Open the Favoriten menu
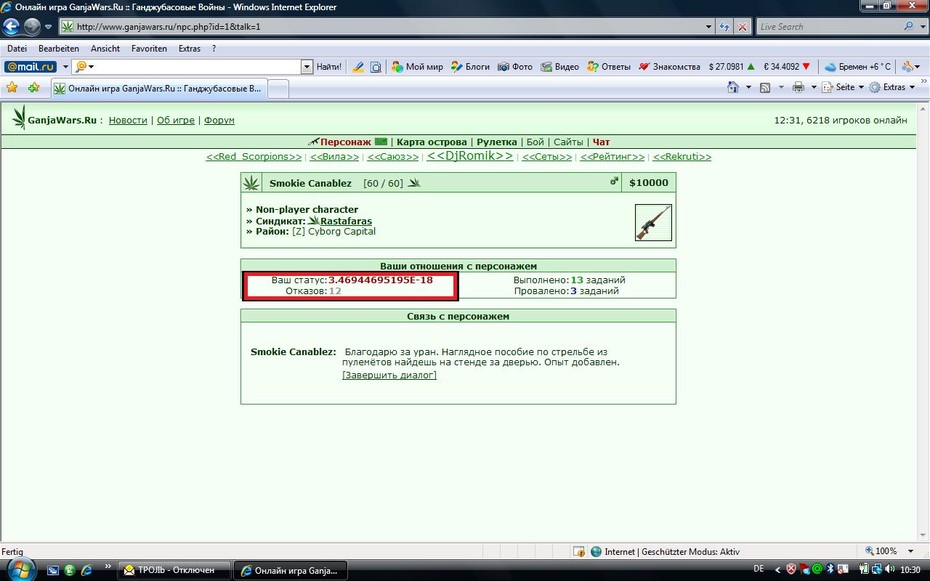 tap(149, 49)
